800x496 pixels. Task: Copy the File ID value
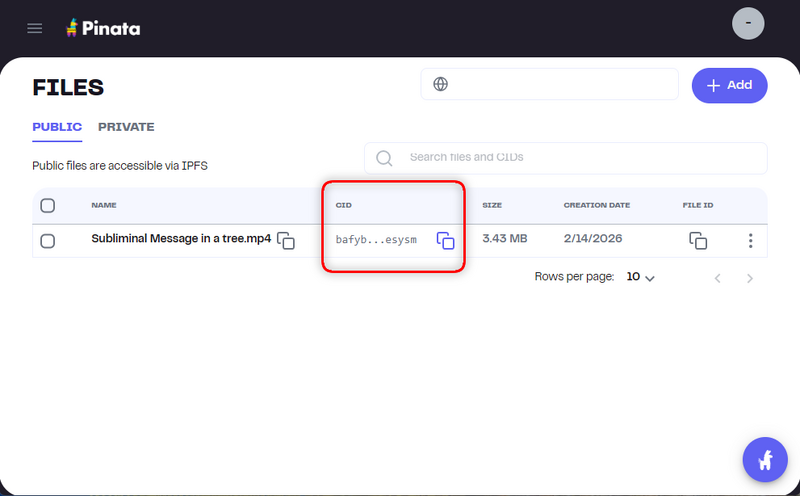tap(698, 240)
